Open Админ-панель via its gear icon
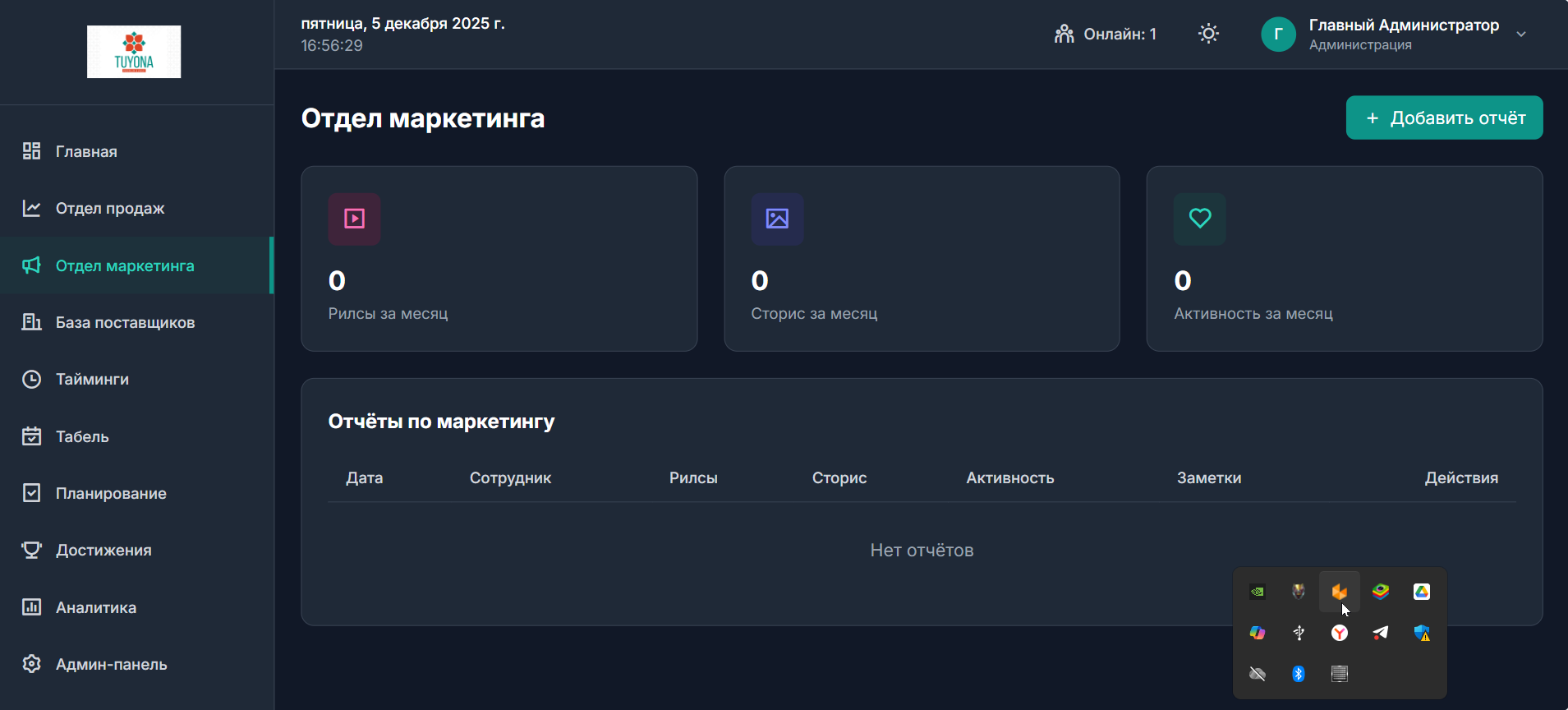Screen dimensions: 1568x710 (31, 664)
